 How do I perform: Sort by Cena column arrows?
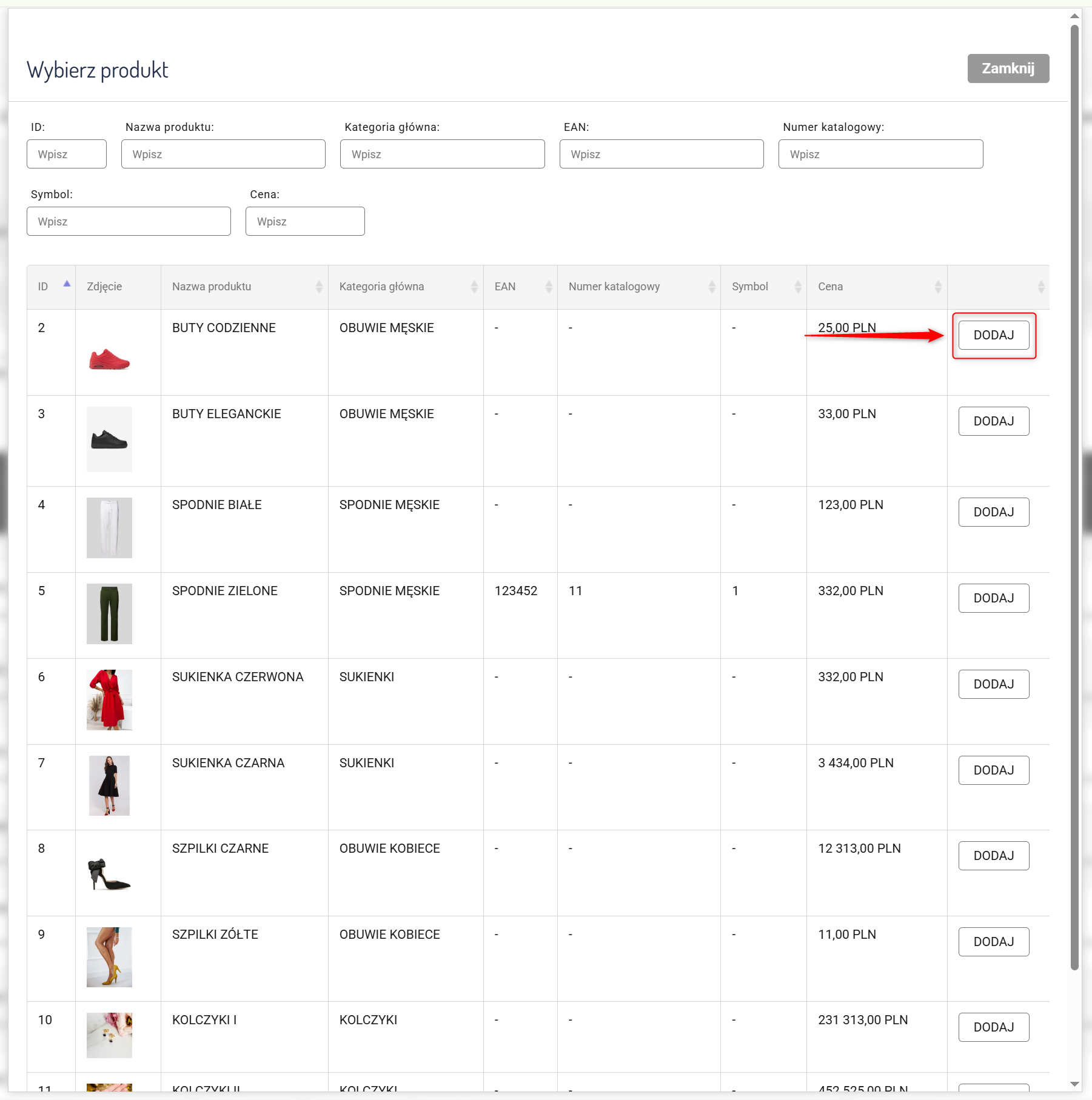[938, 287]
